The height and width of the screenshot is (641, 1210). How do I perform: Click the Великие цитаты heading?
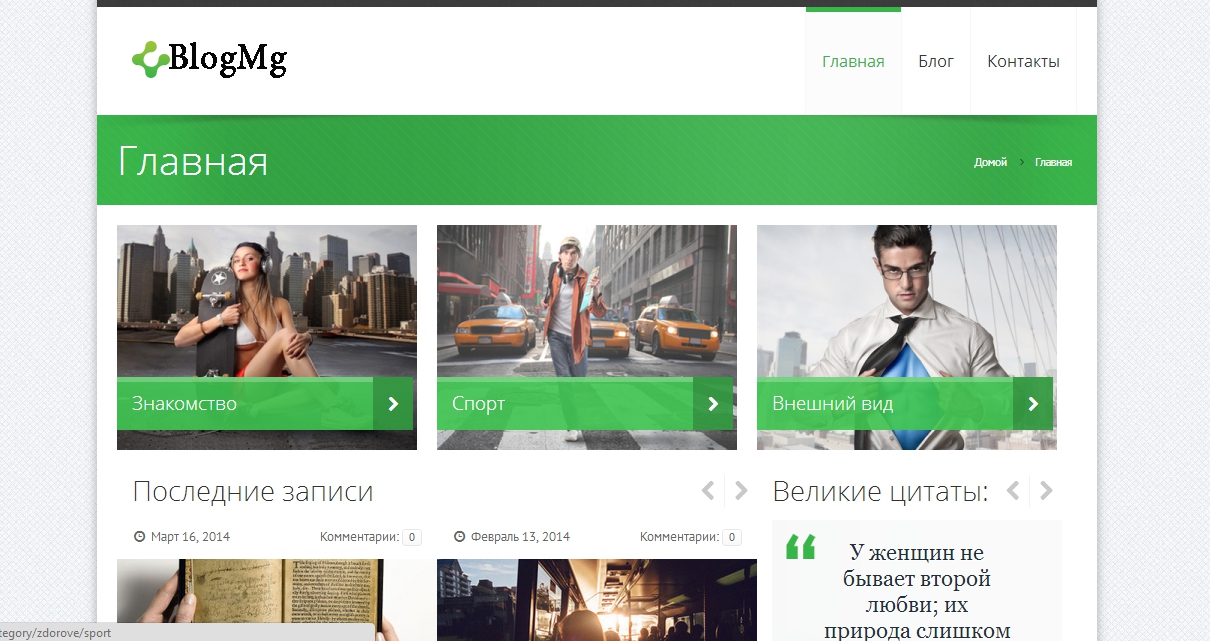[x=880, y=492]
